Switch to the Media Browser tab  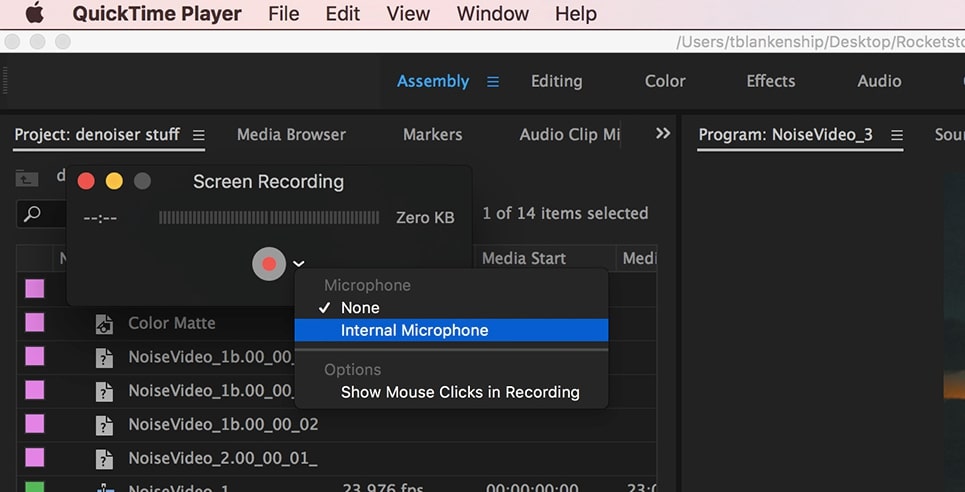pyautogui.click(x=291, y=135)
